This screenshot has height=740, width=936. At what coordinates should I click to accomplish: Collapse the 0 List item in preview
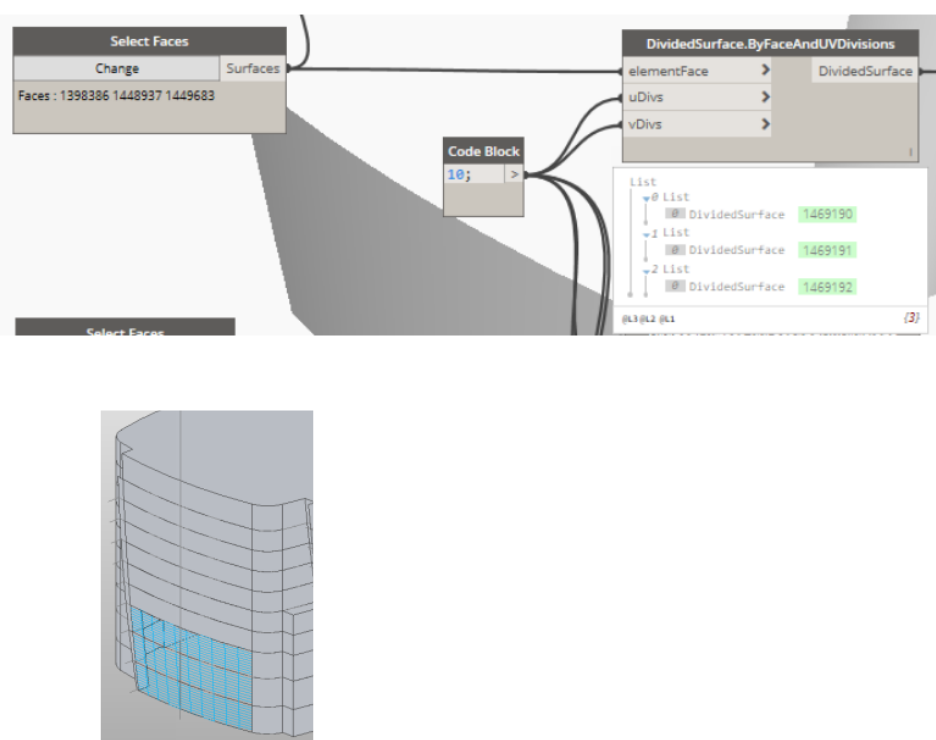pyautogui.click(x=646, y=198)
